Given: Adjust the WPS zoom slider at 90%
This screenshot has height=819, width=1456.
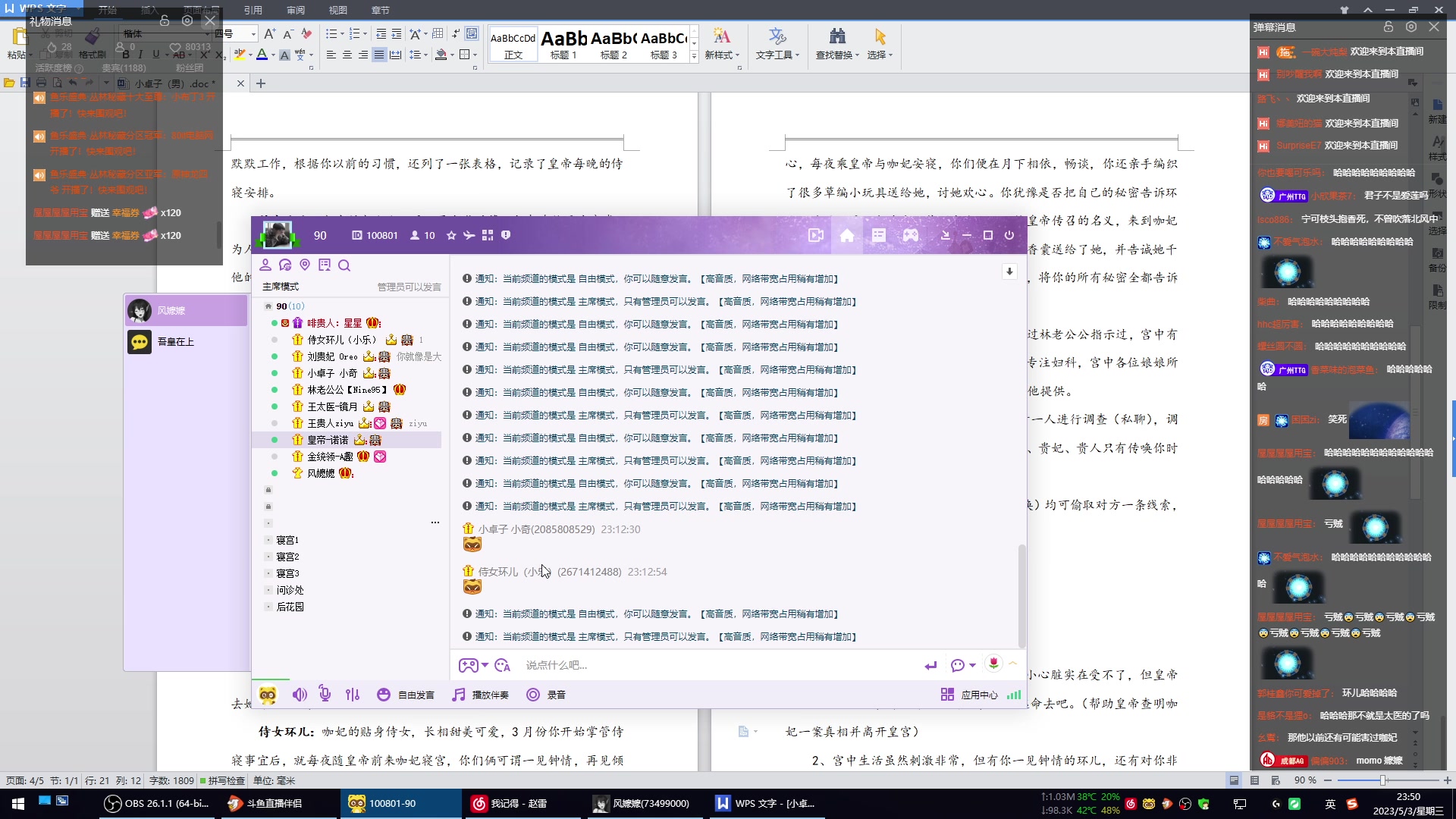Looking at the screenshot, I should 1382,780.
